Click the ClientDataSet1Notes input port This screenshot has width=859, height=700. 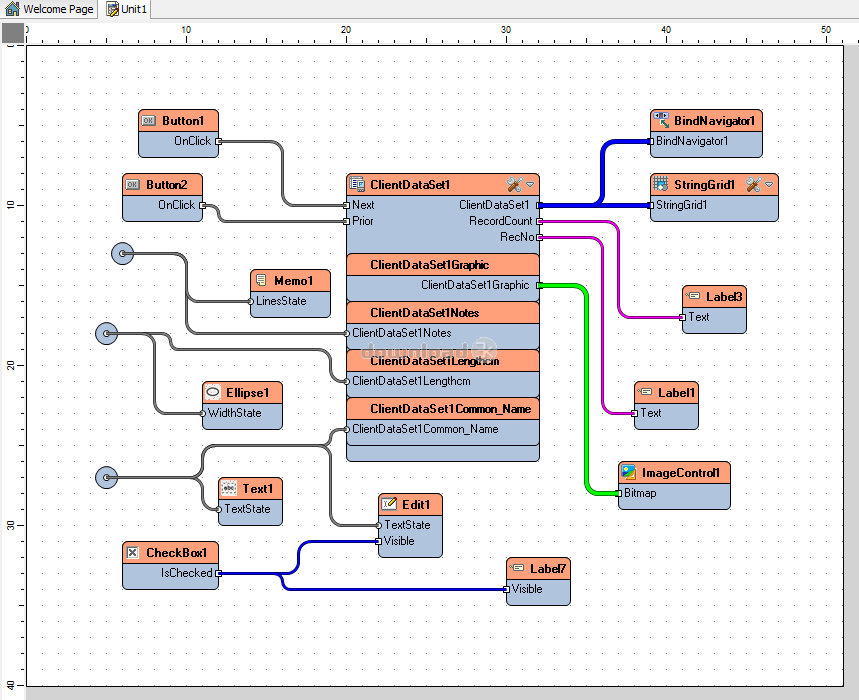346,333
